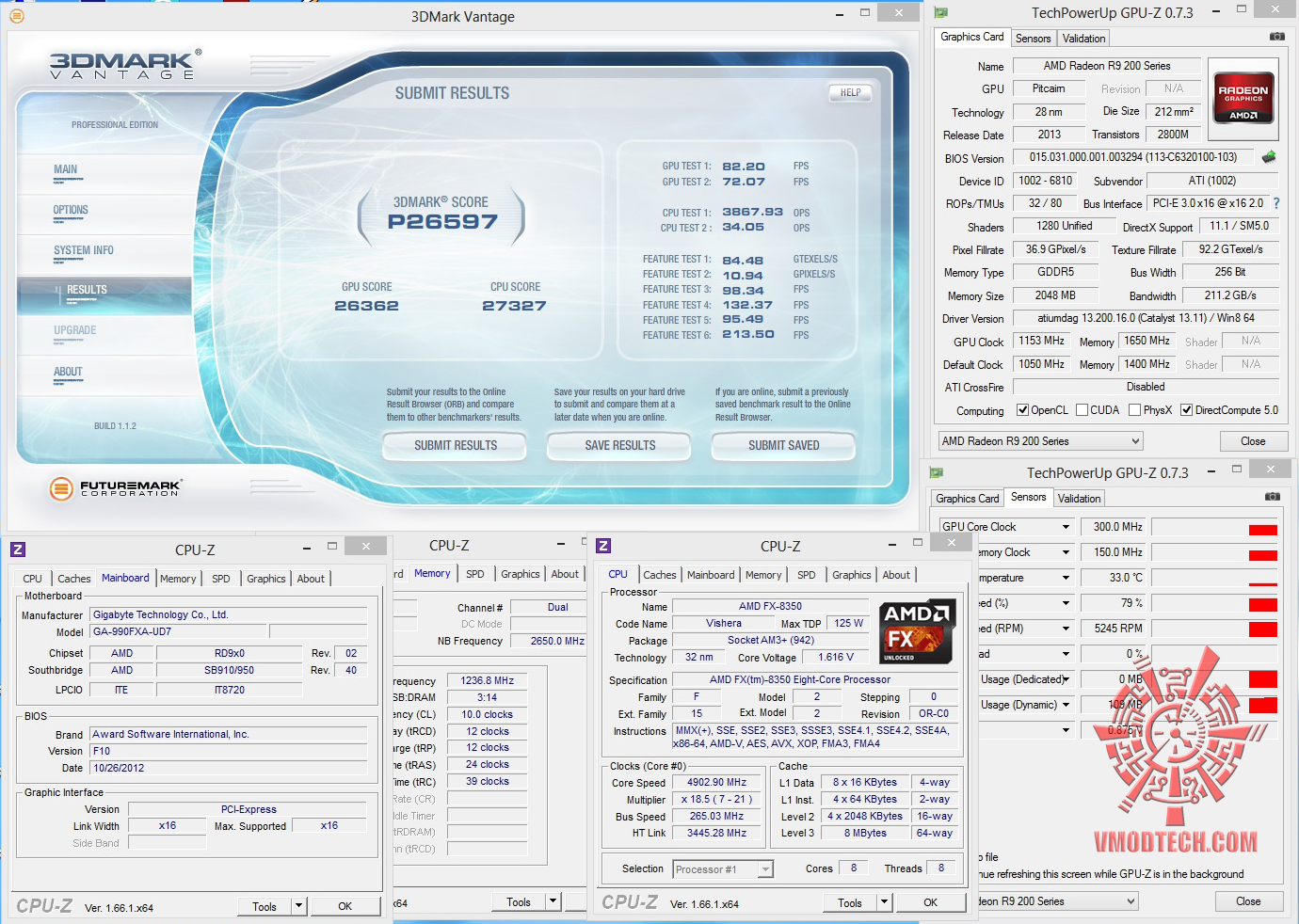Image resolution: width=1299 pixels, height=924 pixels.
Task: Open Validation tab in the GPU-Z Graphics Card window
Action: [x=1083, y=39]
